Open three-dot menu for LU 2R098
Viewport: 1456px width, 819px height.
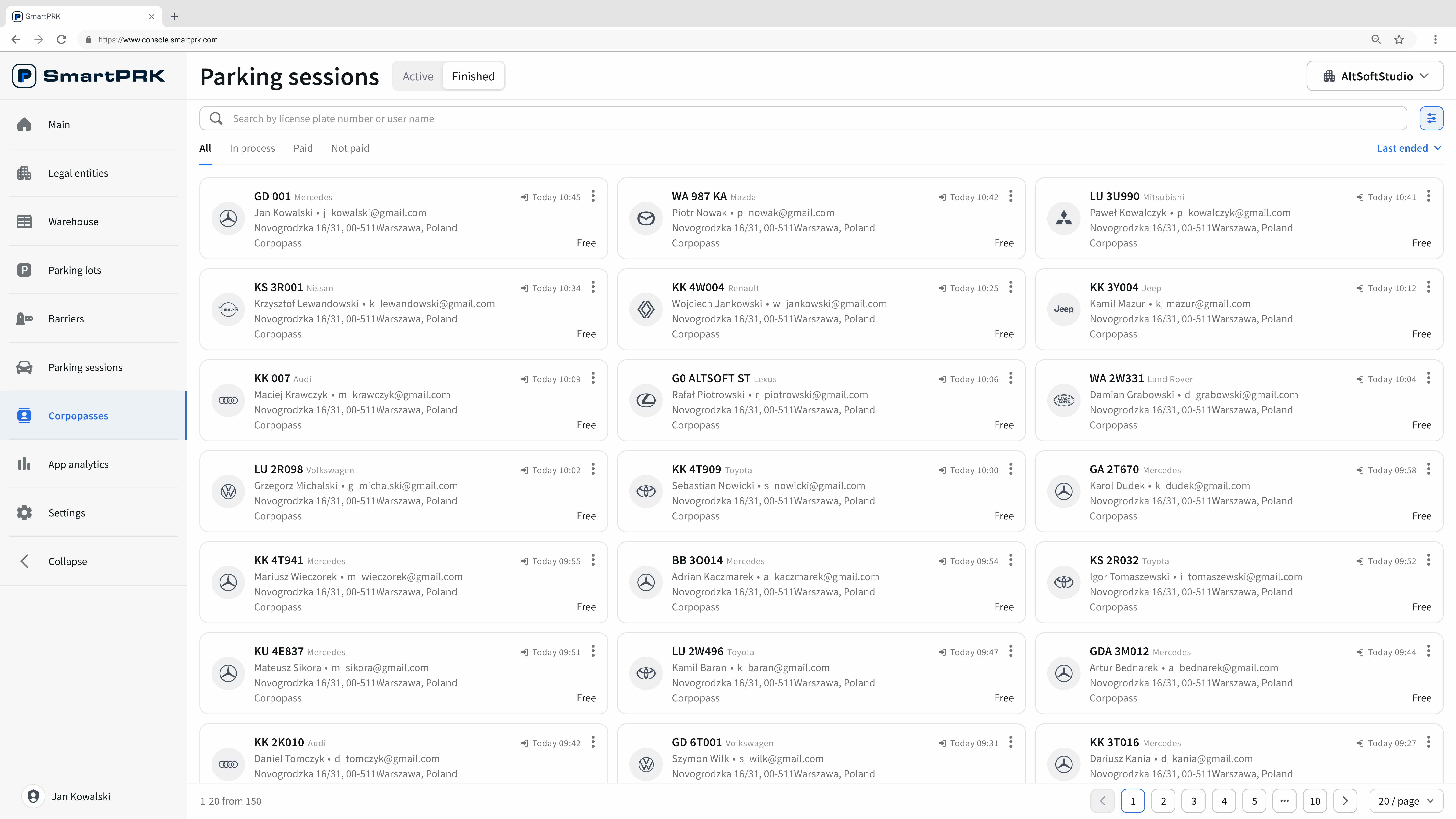[x=593, y=469]
